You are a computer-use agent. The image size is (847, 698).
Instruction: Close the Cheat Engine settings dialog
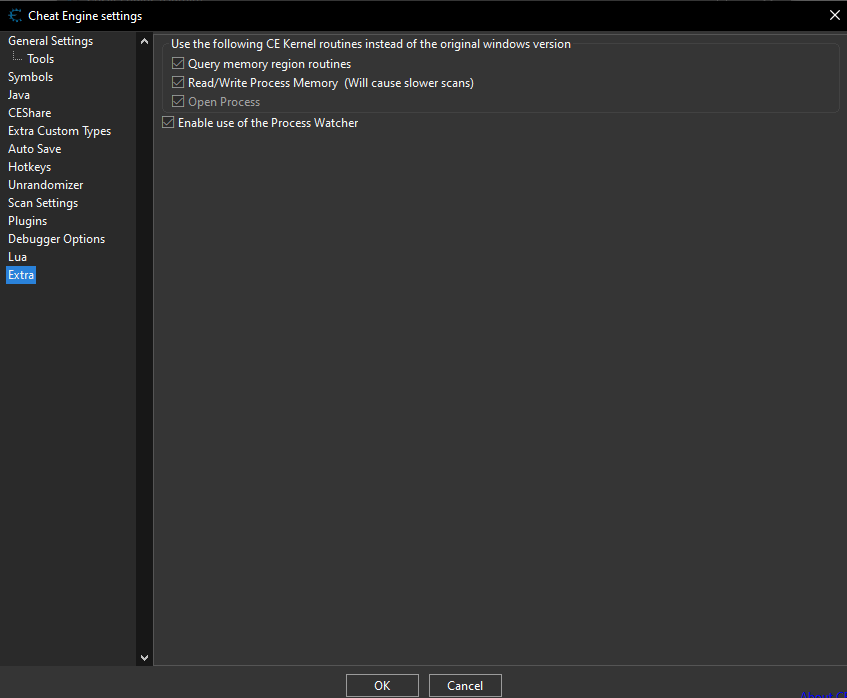[x=834, y=15]
